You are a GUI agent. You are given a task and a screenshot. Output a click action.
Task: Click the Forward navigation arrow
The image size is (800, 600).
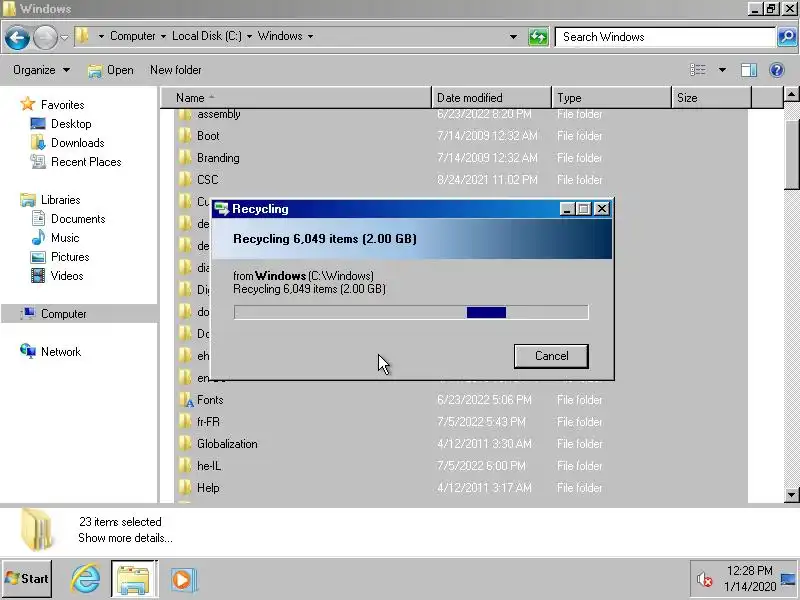click(45, 37)
